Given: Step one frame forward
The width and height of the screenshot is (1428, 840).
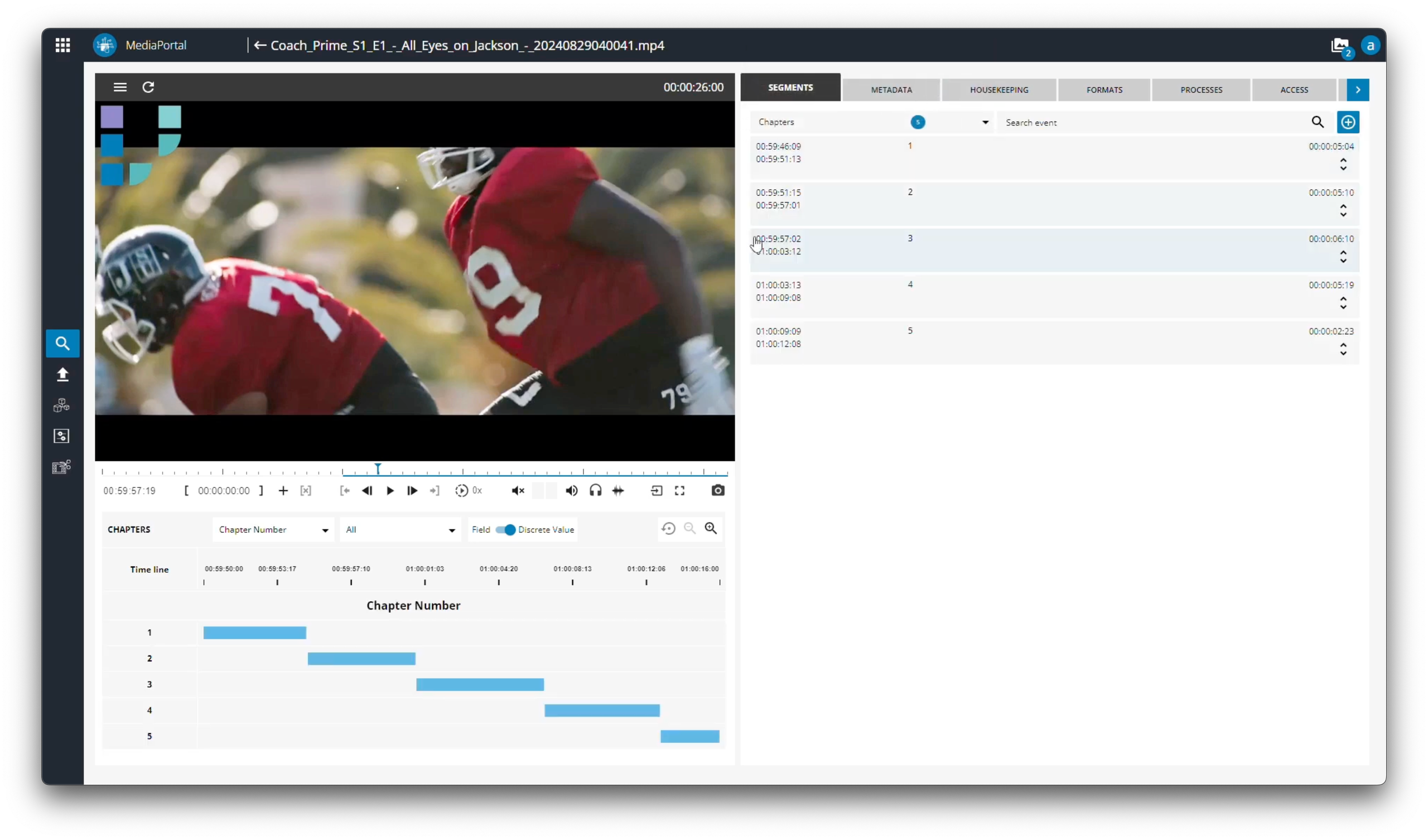Looking at the screenshot, I should (x=413, y=491).
